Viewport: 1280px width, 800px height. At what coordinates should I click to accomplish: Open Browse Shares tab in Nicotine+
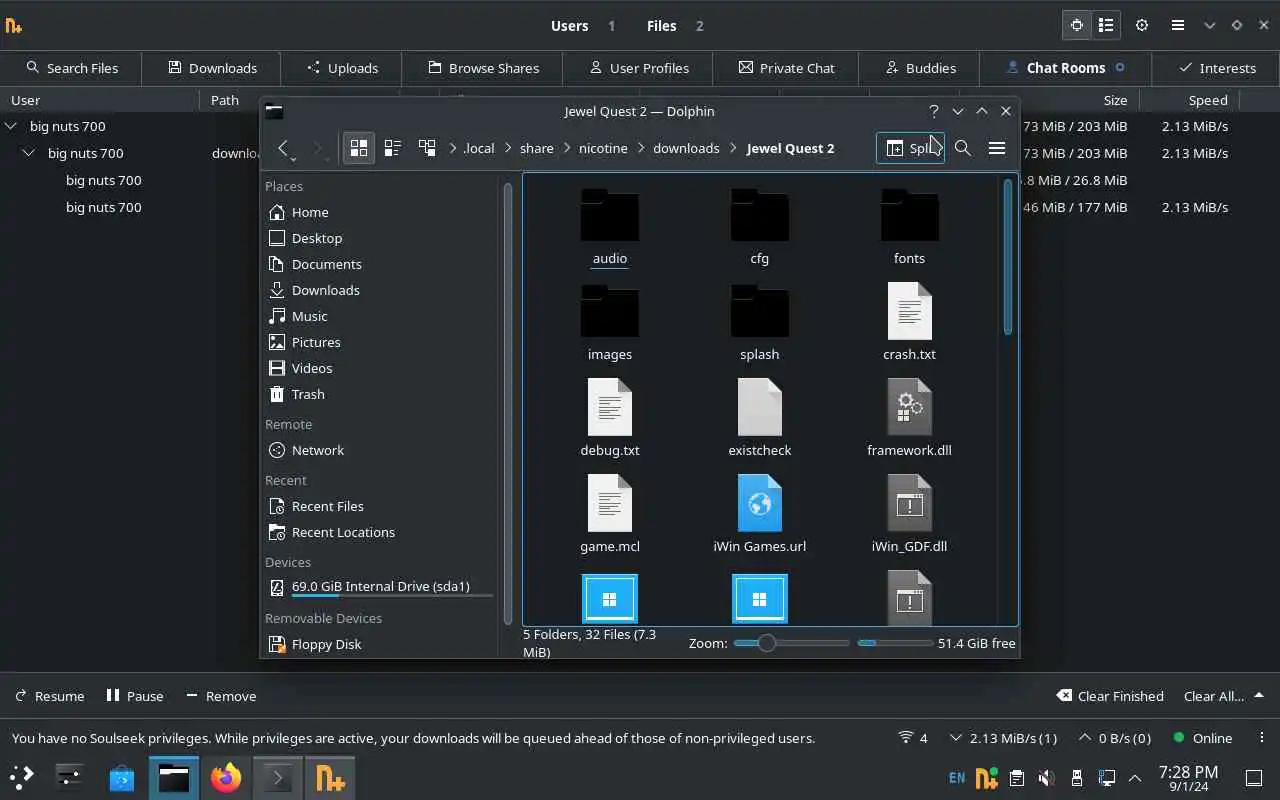(x=483, y=68)
